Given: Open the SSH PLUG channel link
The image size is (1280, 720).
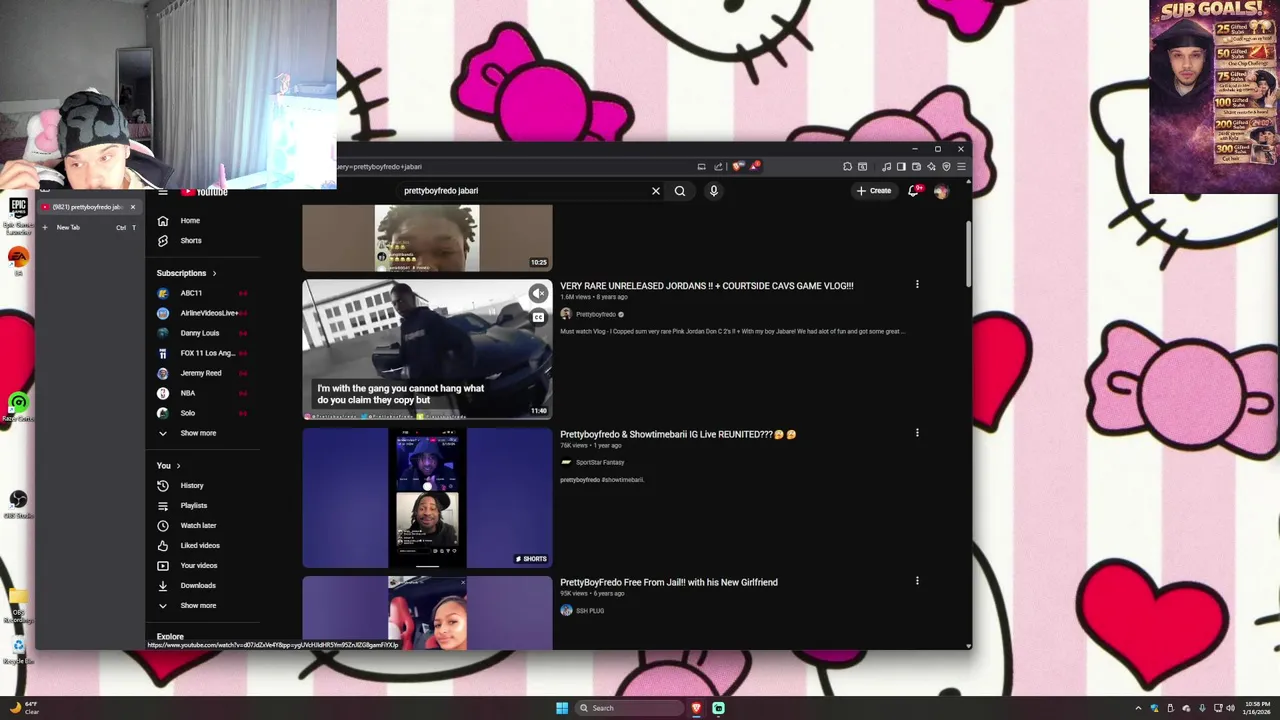Looking at the screenshot, I should 590,610.
